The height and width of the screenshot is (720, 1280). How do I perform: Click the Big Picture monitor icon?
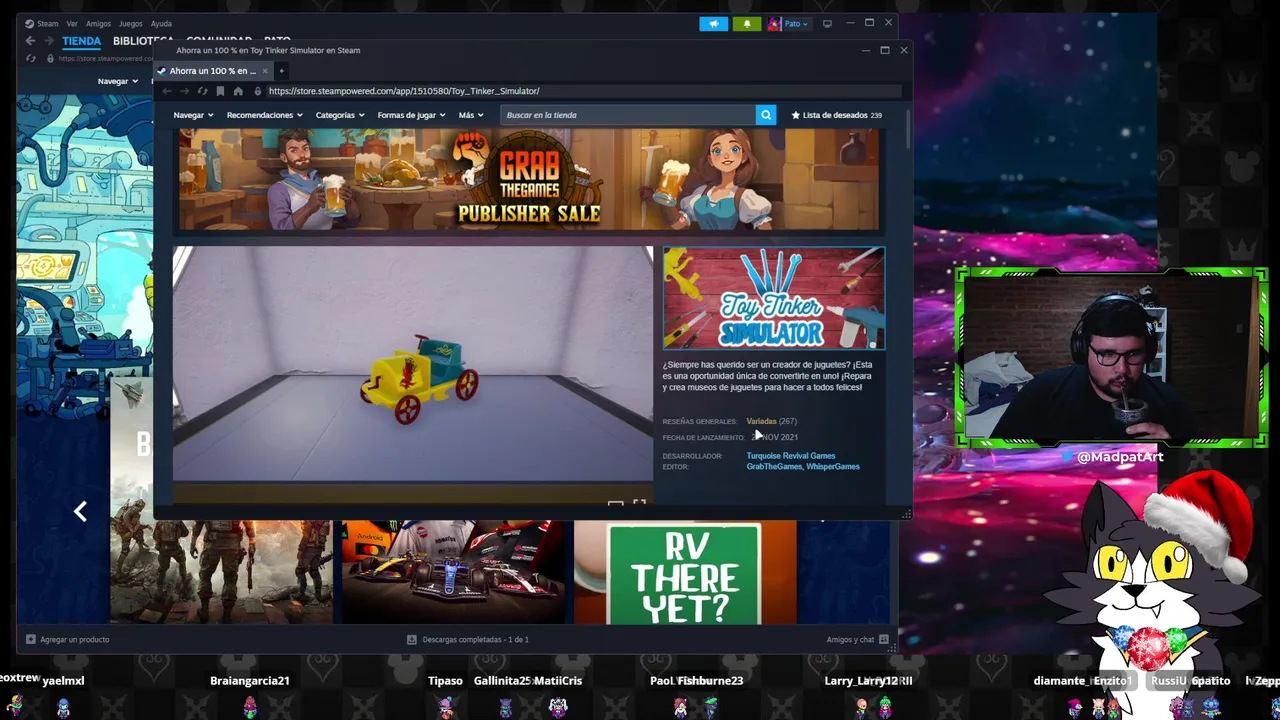click(827, 23)
